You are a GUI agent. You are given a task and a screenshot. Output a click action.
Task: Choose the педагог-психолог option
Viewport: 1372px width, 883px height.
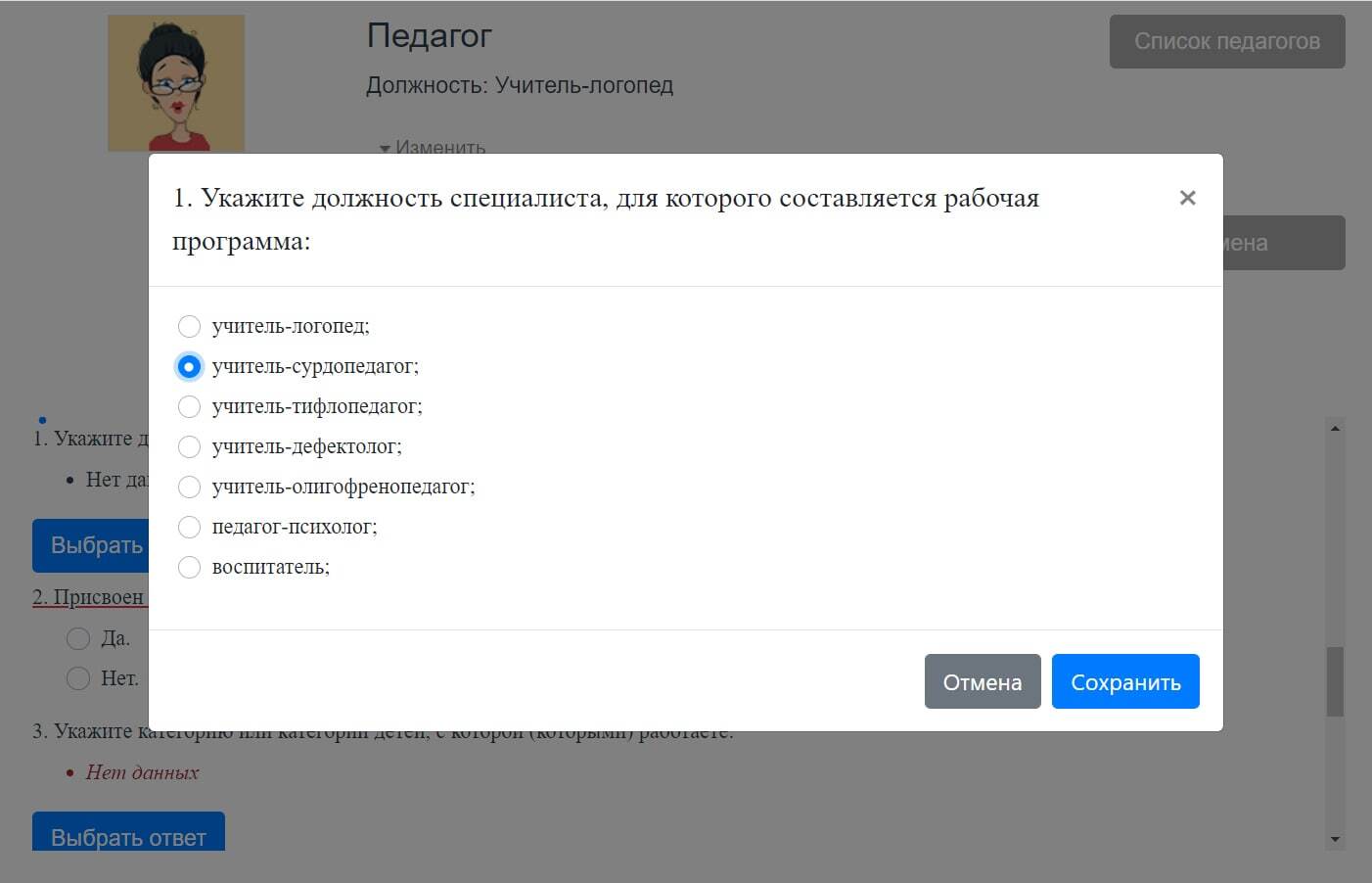[189, 527]
